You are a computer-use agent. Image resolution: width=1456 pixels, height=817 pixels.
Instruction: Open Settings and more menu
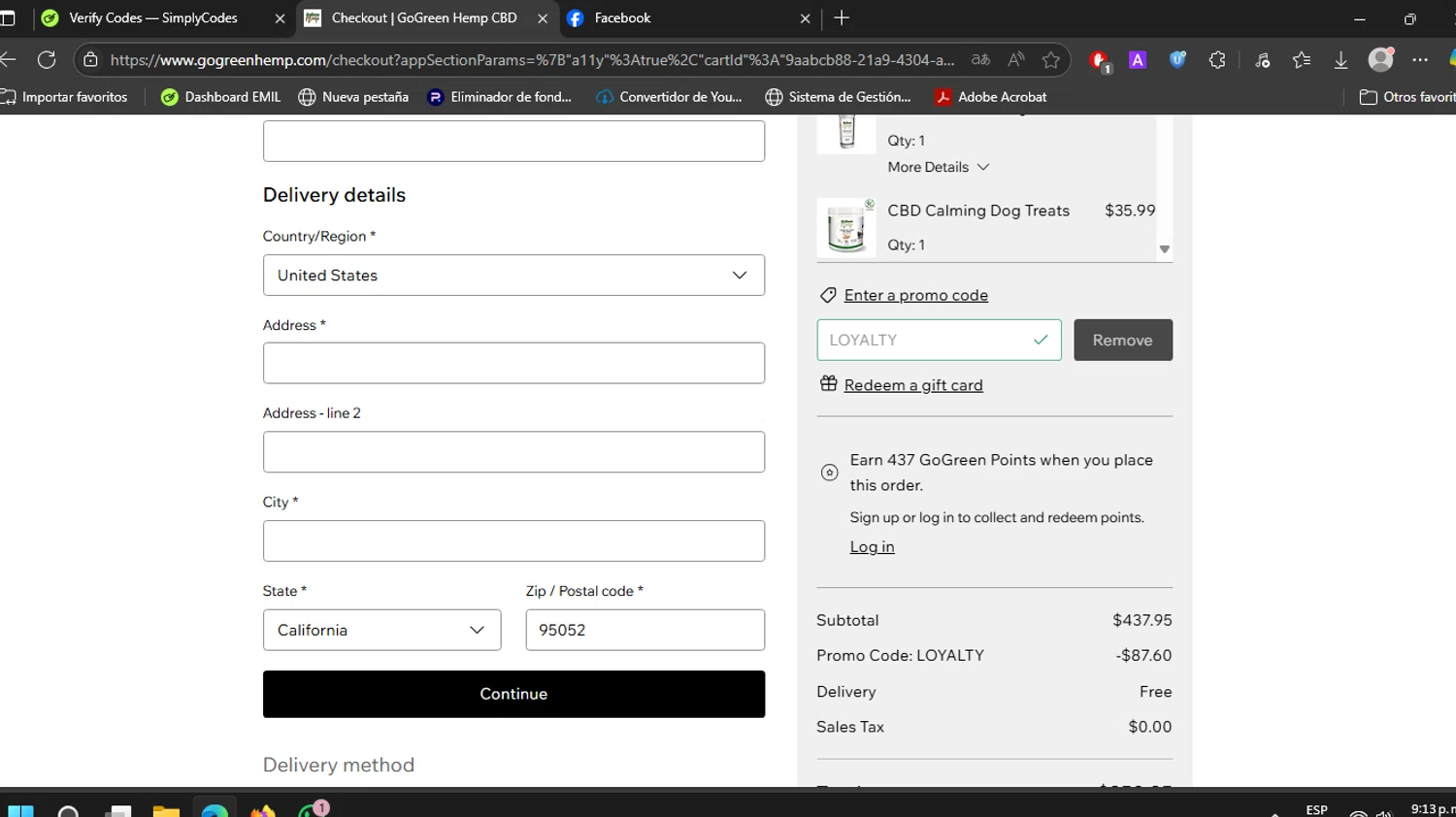click(1420, 60)
